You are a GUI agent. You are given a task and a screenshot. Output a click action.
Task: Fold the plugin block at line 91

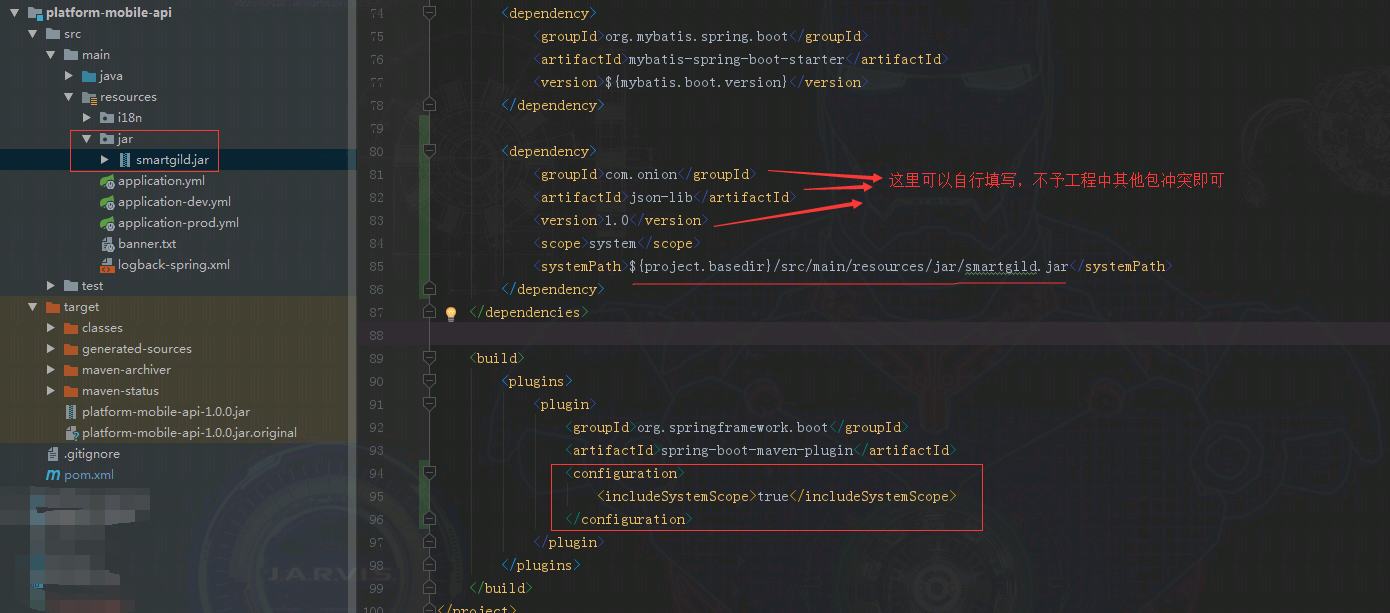(429, 404)
